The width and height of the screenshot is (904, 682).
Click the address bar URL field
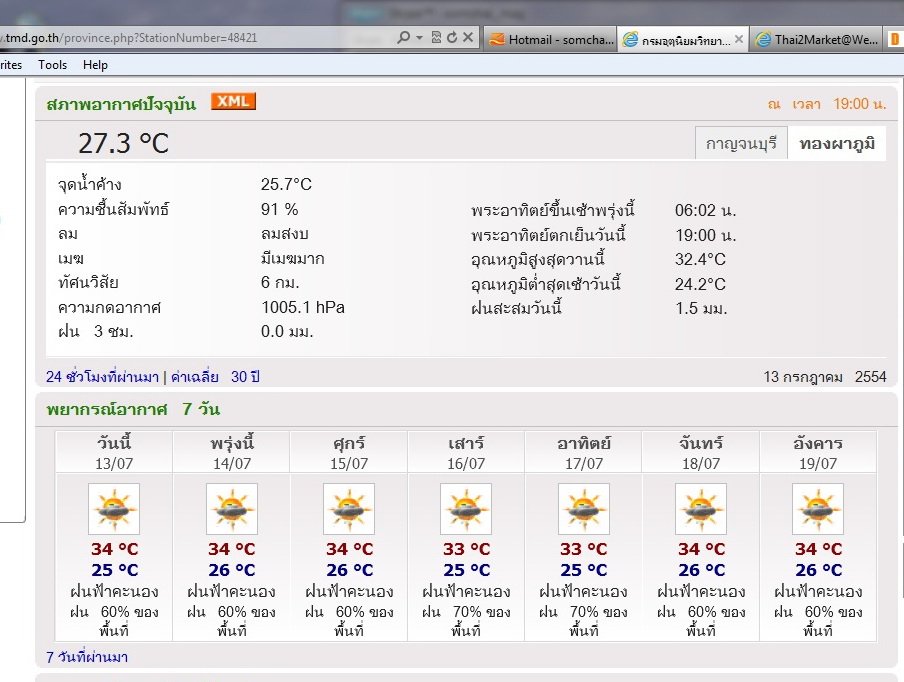[200, 38]
